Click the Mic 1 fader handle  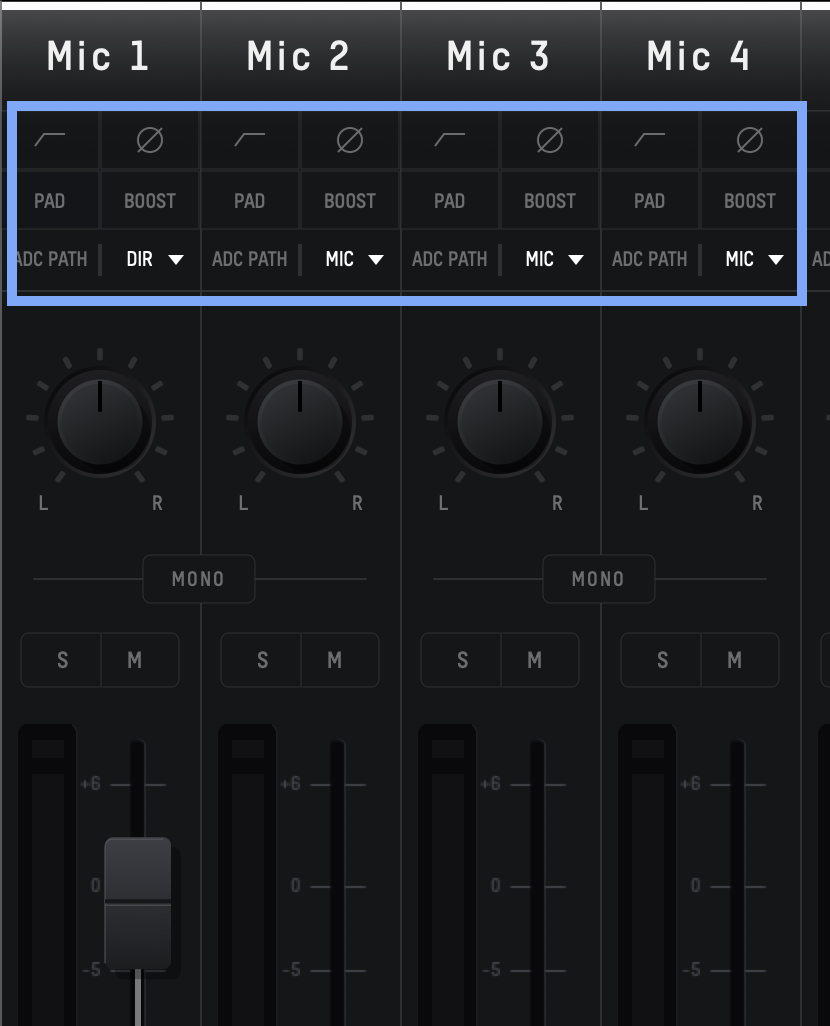[138, 903]
